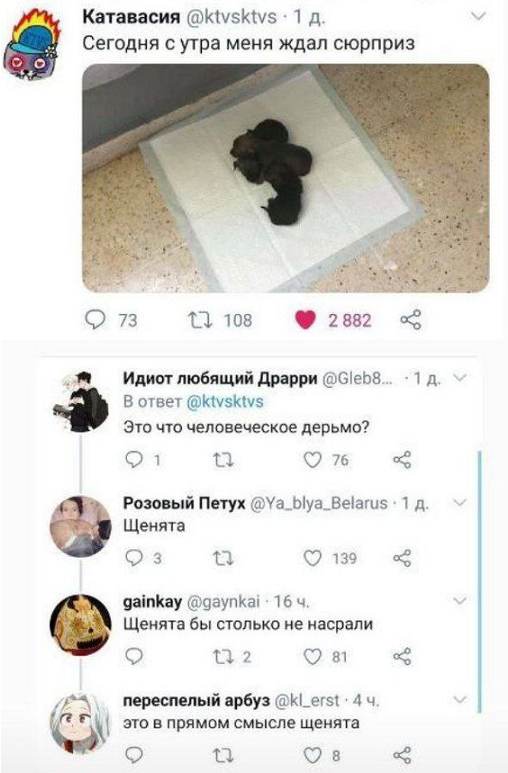
Task: Retweet gainkay's reply with 2 retweets
Action: 223,657
